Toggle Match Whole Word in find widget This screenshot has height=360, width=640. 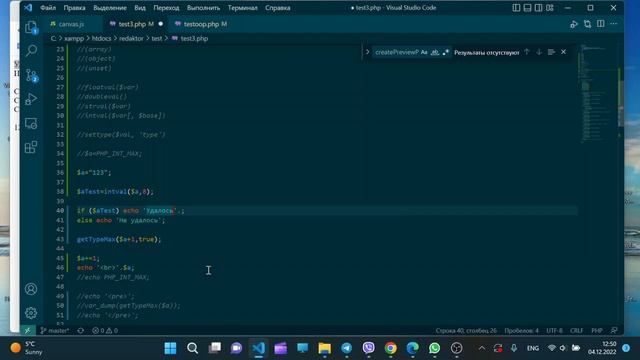point(435,52)
